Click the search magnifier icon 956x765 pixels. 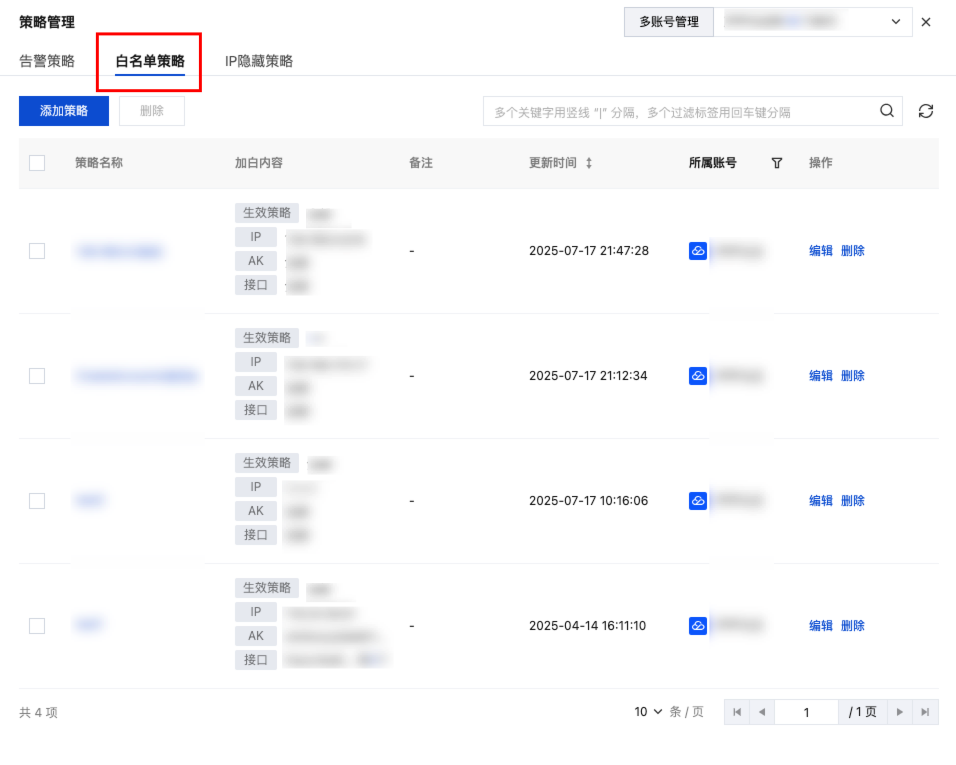pos(887,111)
